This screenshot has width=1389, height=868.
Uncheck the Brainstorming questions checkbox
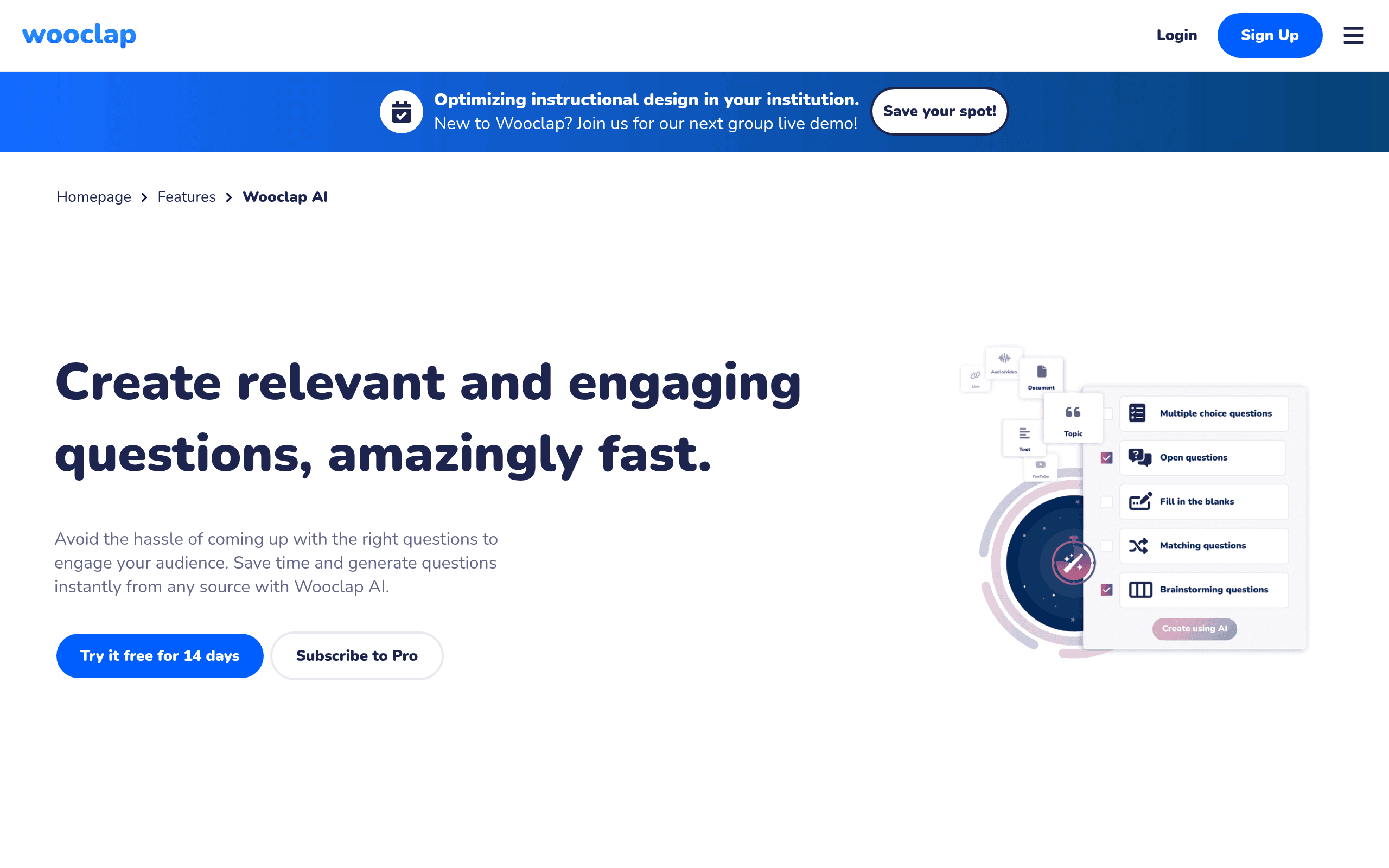[x=1107, y=590]
